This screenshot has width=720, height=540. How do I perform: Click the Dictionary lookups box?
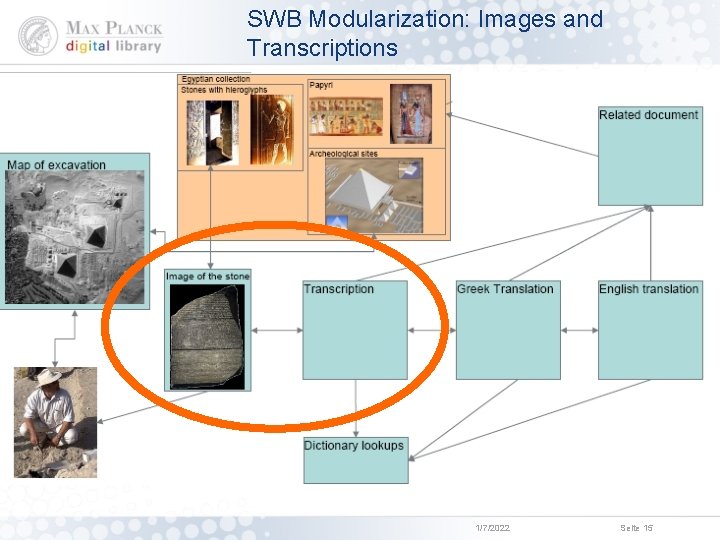click(x=356, y=460)
